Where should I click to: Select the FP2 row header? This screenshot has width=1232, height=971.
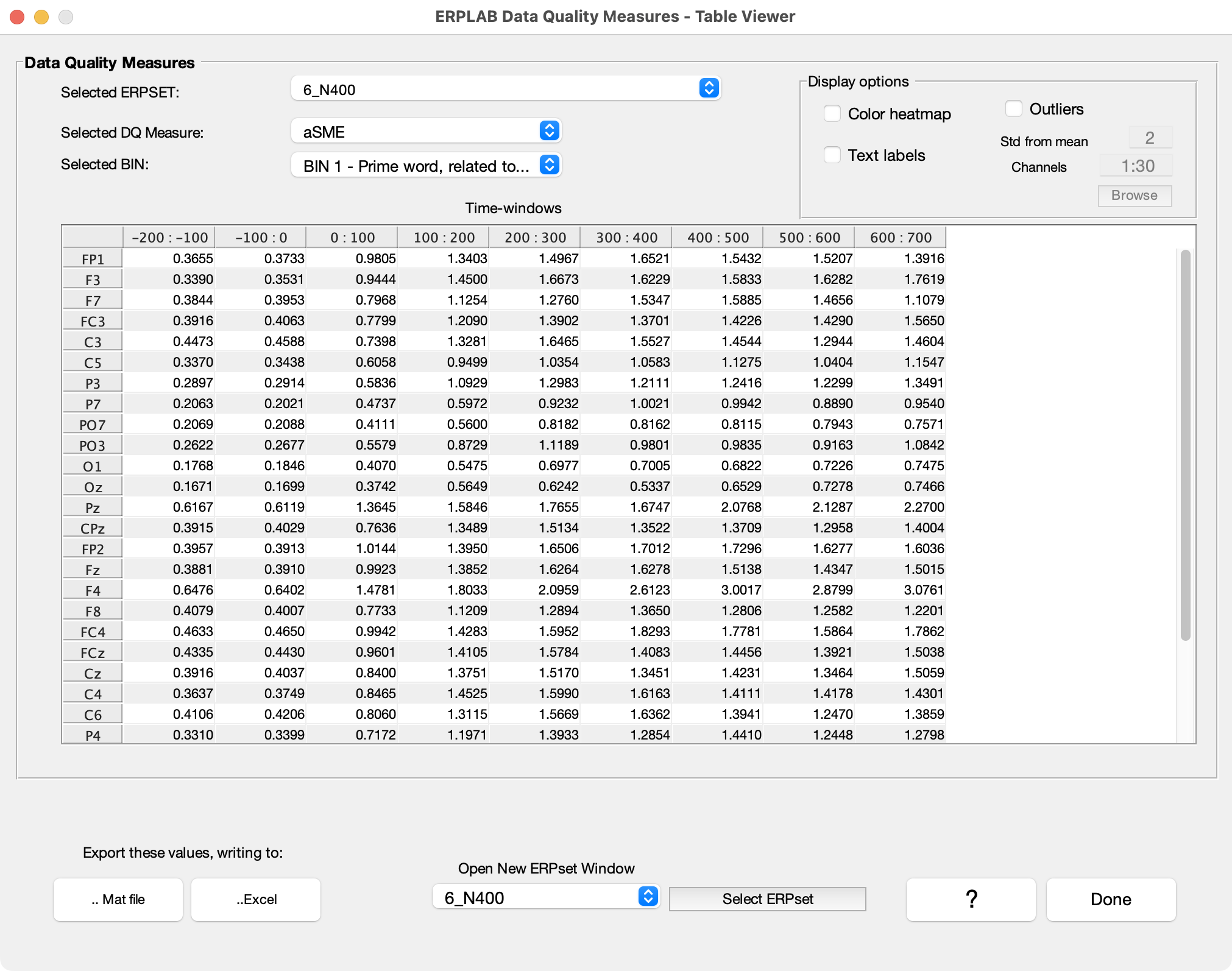click(93, 549)
